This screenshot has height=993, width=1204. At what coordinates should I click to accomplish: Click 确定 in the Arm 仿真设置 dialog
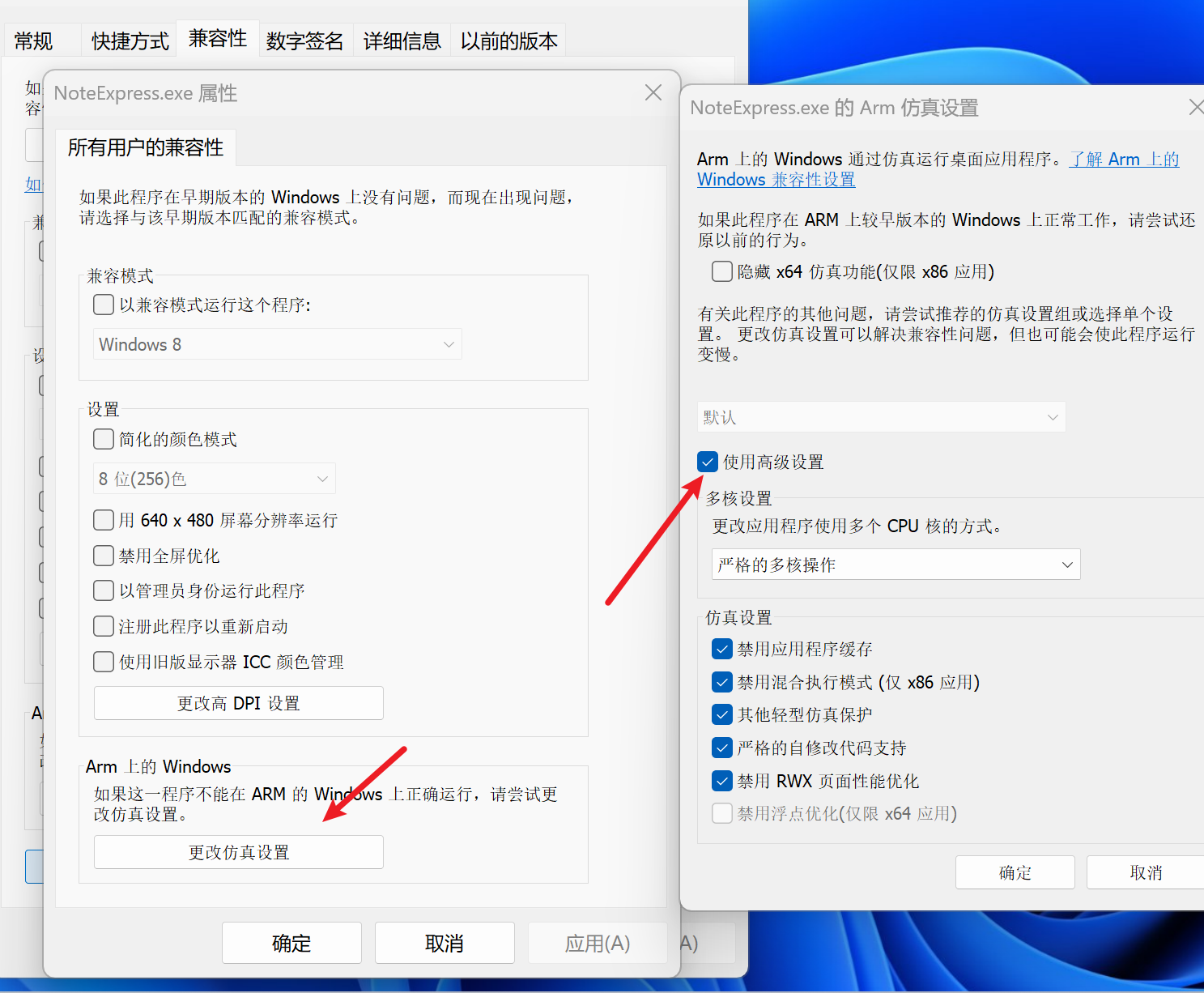pyautogui.click(x=1015, y=872)
